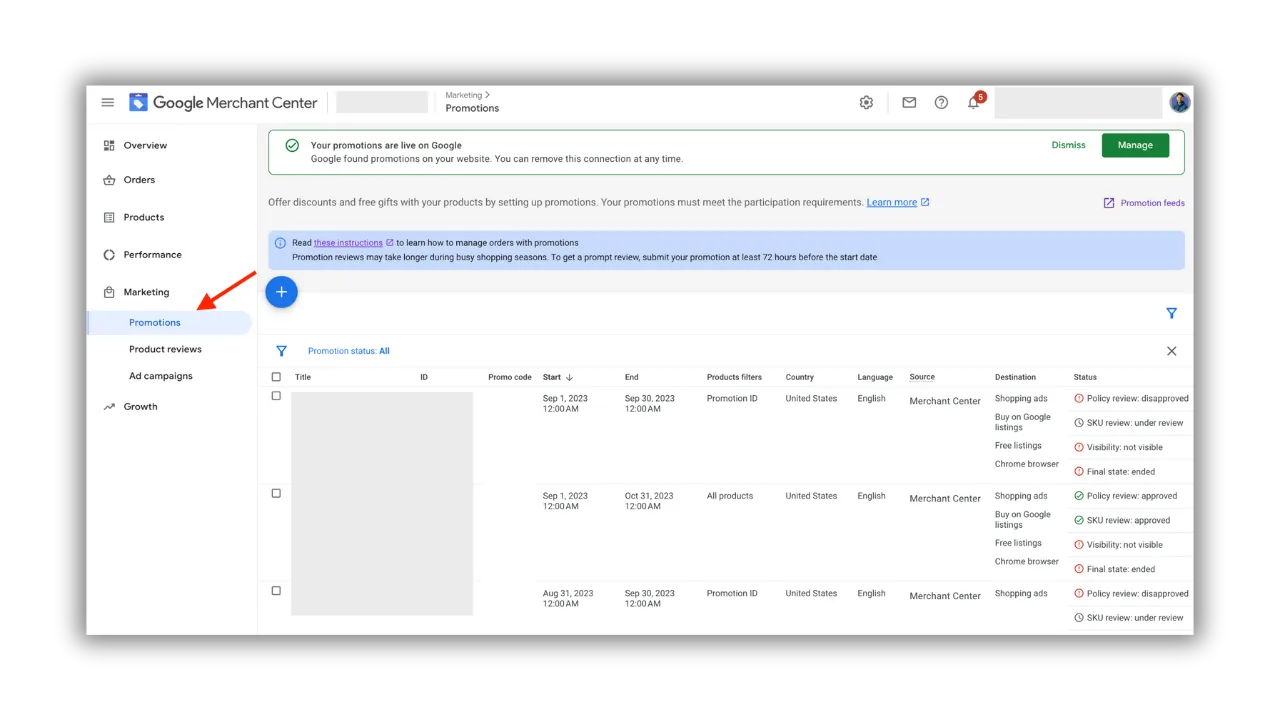Click the Marketing breadcrumb at top
This screenshot has height=720, width=1280.
[464, 95]
